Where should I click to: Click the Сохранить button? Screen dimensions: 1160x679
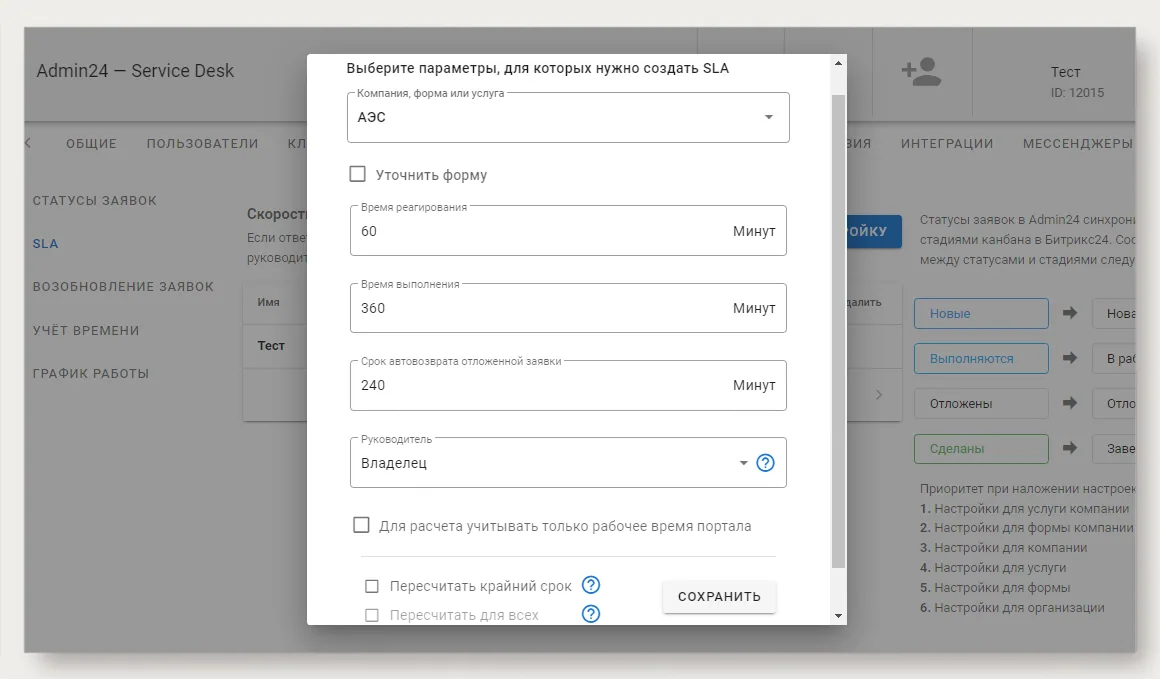(x=719, y=597)
